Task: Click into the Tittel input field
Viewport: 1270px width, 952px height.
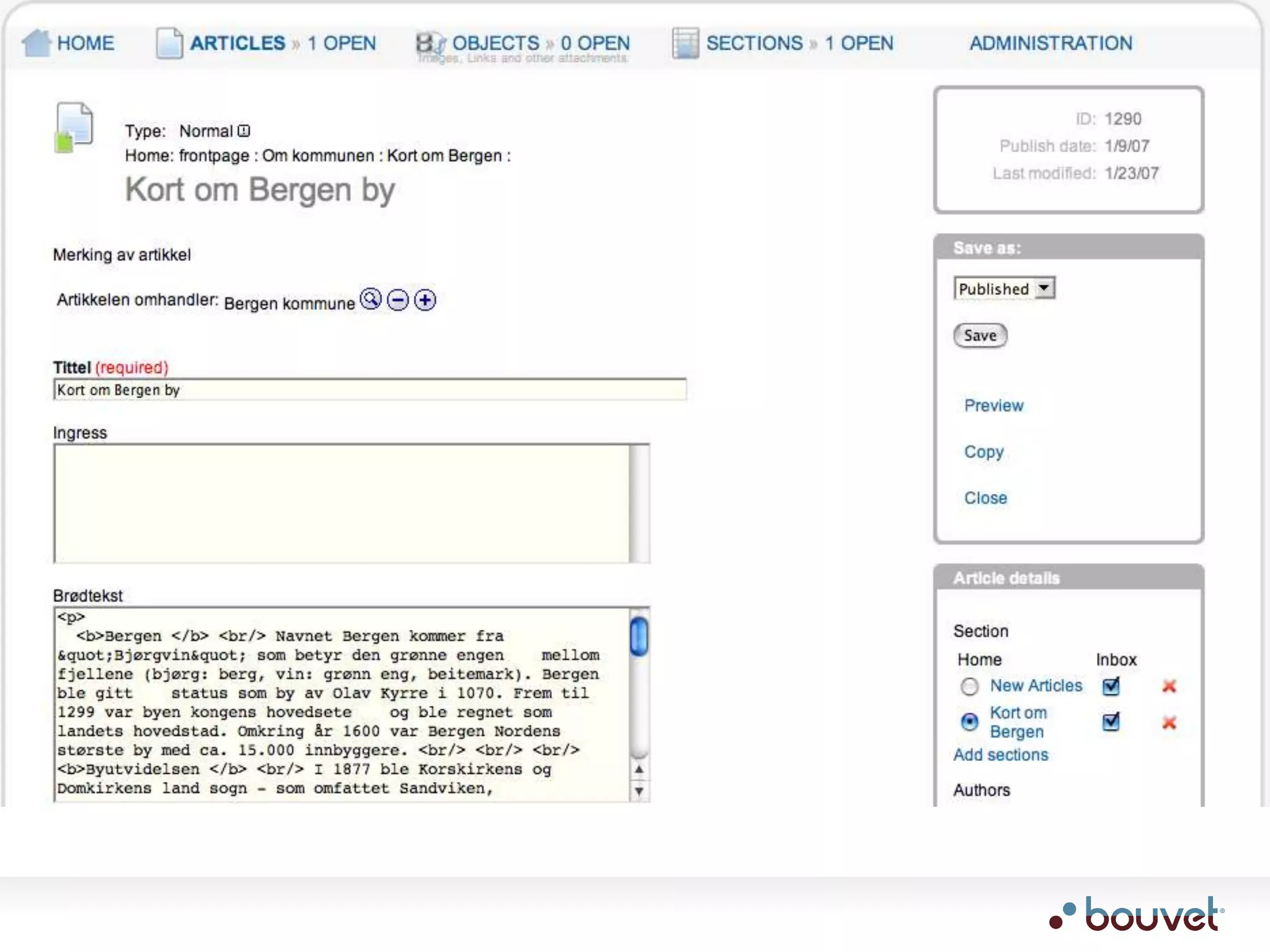Action: (x=370, y=390)
